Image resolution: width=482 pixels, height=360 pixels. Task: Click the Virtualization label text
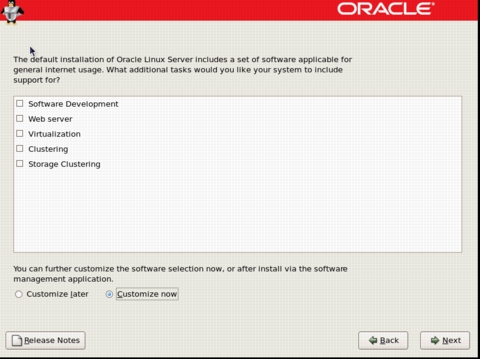[54, 134]
